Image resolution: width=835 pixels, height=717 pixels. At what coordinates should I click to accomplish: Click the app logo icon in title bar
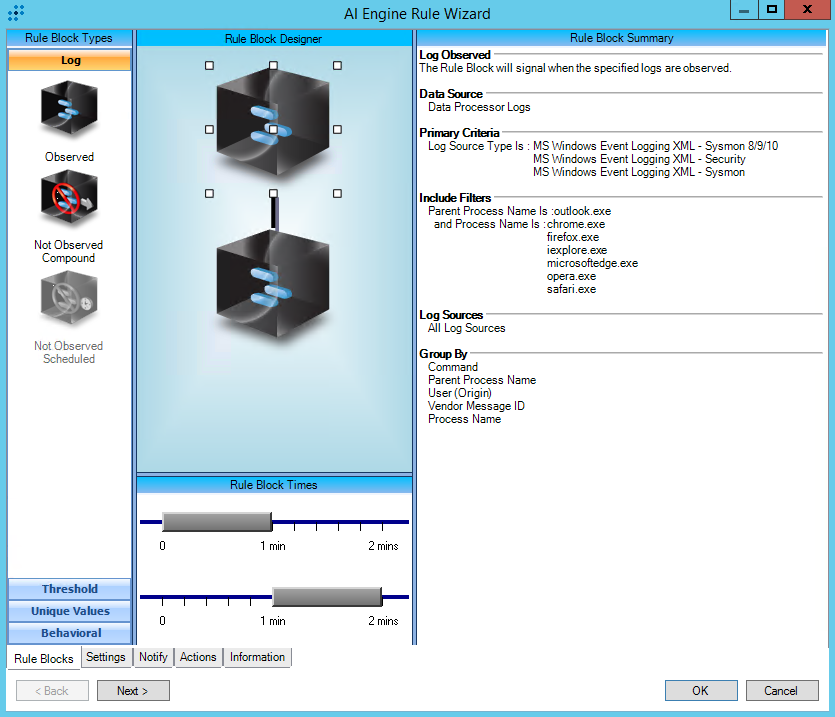15,13
